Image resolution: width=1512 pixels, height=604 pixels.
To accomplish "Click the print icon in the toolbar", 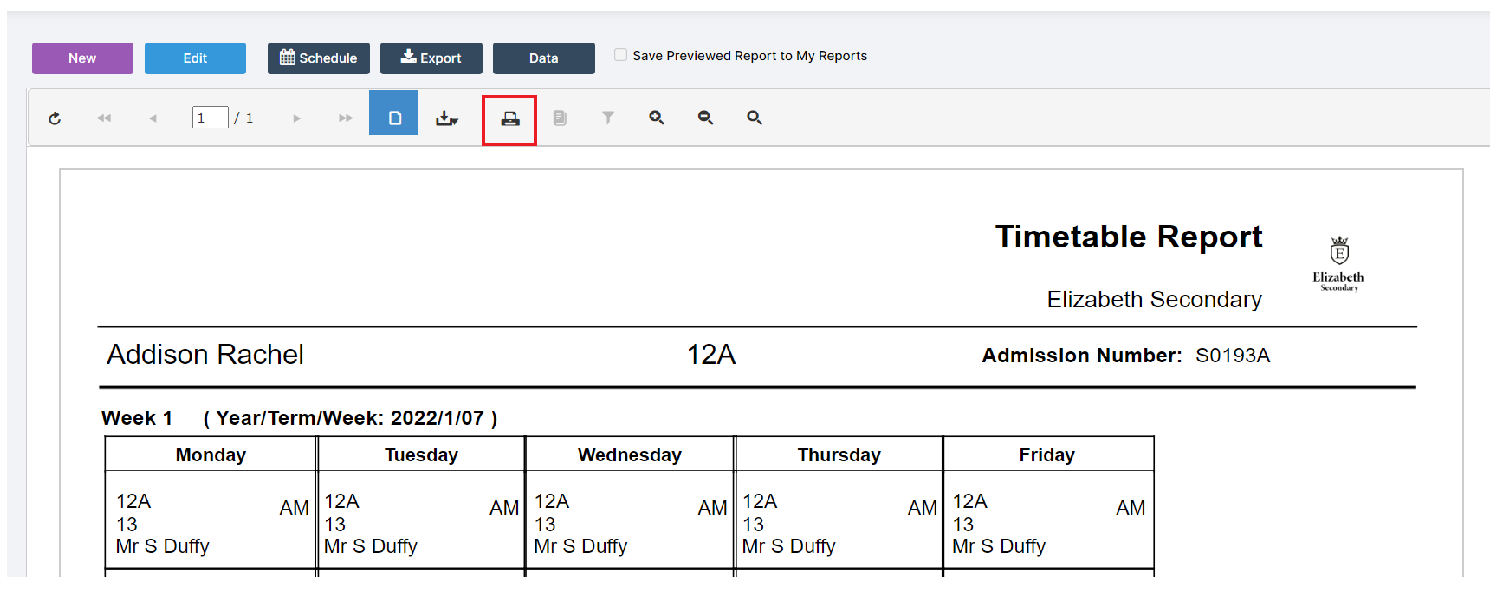I will coord(509,117).
